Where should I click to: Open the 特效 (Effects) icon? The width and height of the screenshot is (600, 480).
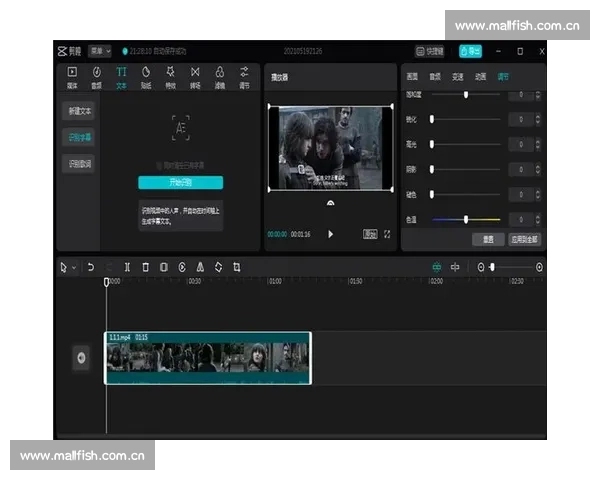pos(170,76)
